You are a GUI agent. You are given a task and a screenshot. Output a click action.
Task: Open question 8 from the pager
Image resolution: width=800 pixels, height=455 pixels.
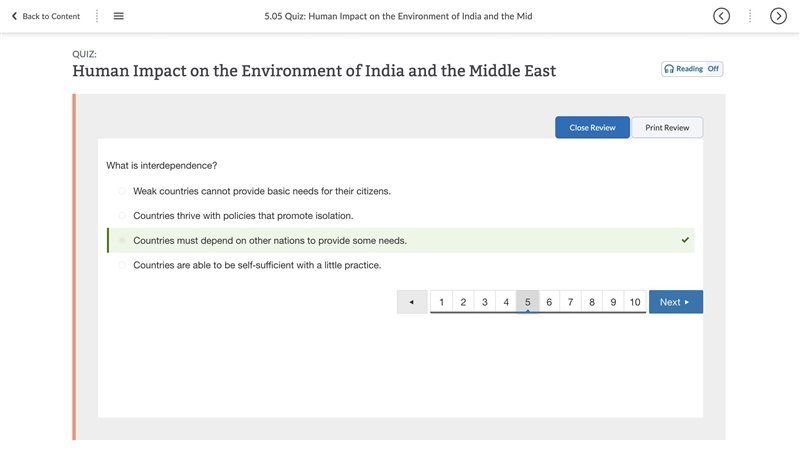tap(592, 302)
